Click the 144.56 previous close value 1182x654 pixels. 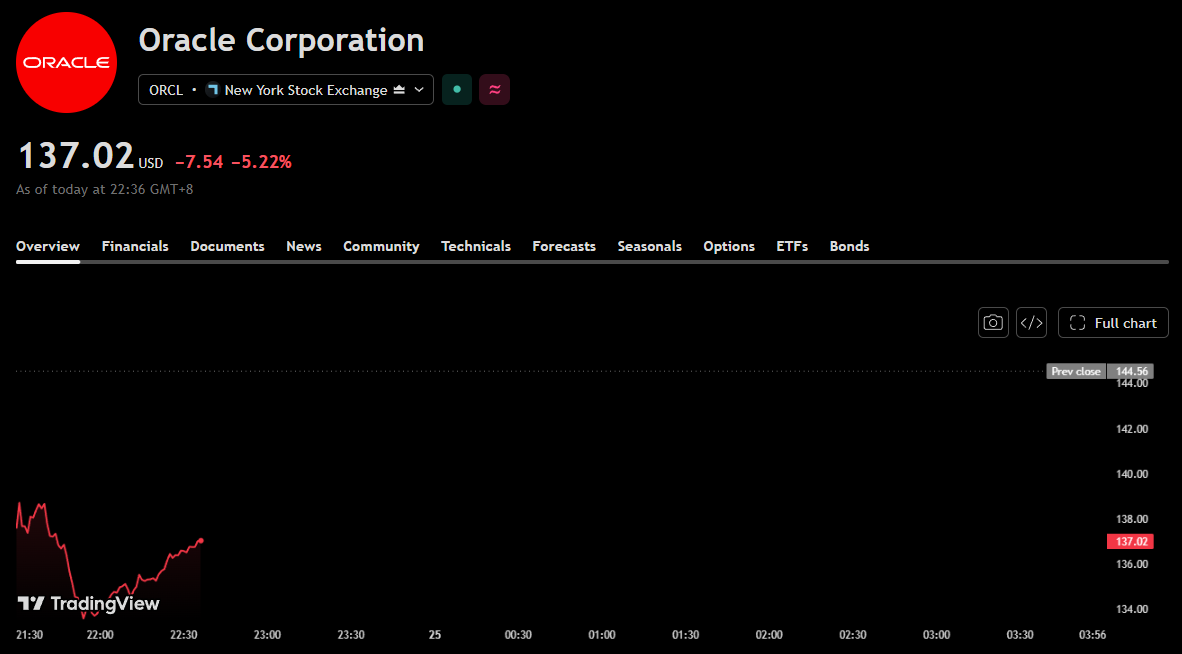click(1131, 371)
